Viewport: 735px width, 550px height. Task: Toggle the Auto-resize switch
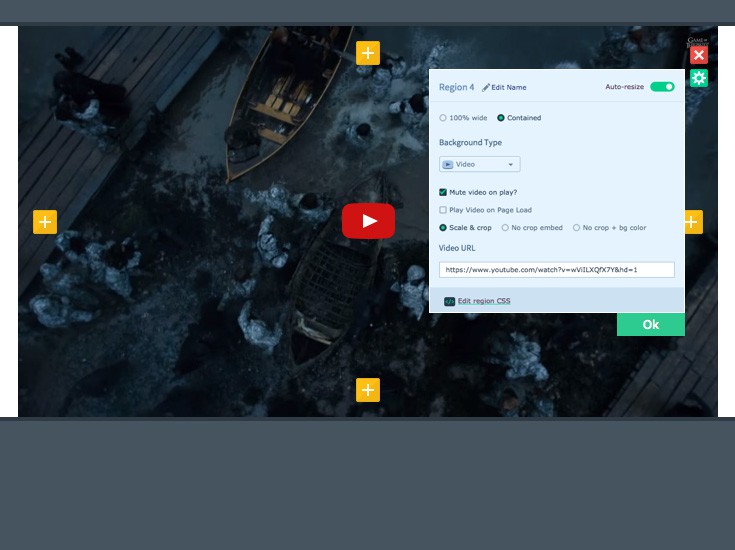pyautogui.click(x=662, y=87)
